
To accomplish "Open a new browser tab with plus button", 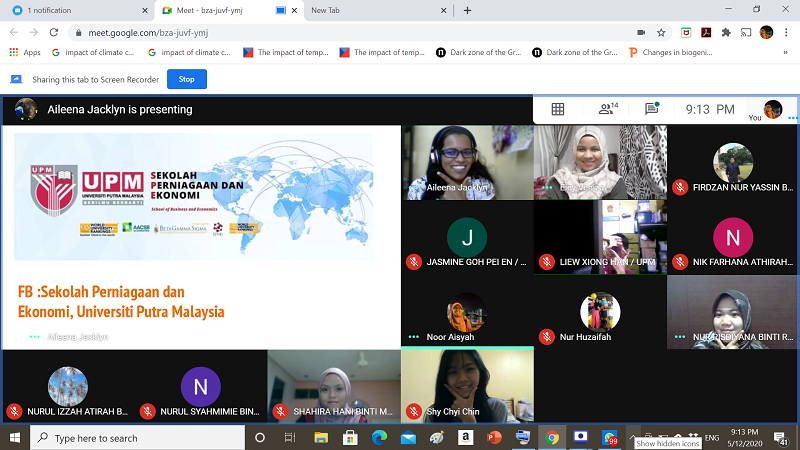I will pyautogui.click(x=467, y=10).
